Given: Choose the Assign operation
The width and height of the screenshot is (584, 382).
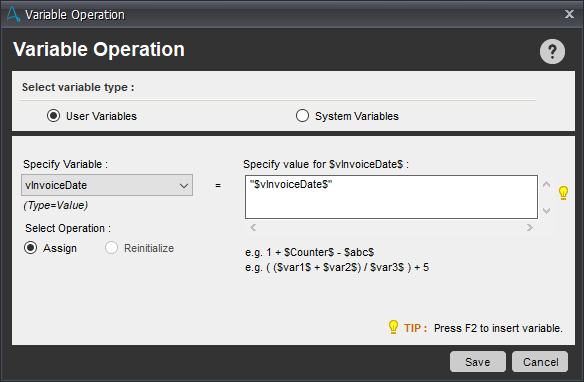Looking at the screenshot, I should point(31,248).
